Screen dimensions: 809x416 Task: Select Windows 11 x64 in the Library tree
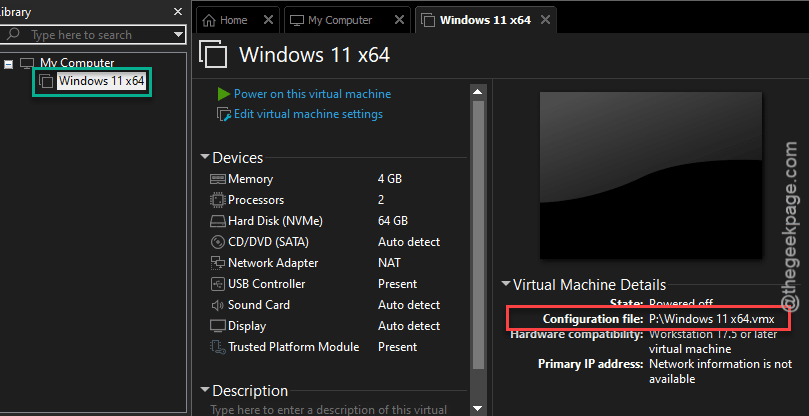click(x=101, y=81)
